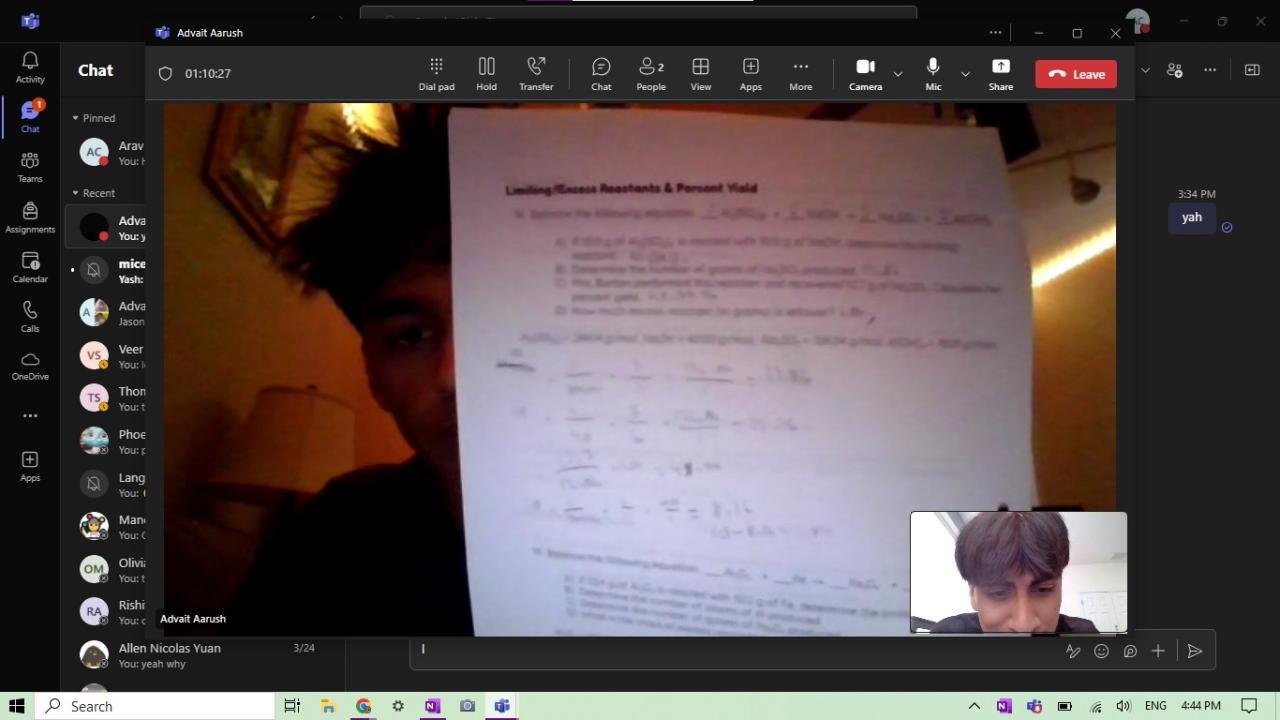Screen dimensions: 1280x720
Task: Open the call Chat panel
Action: [601, 74]
